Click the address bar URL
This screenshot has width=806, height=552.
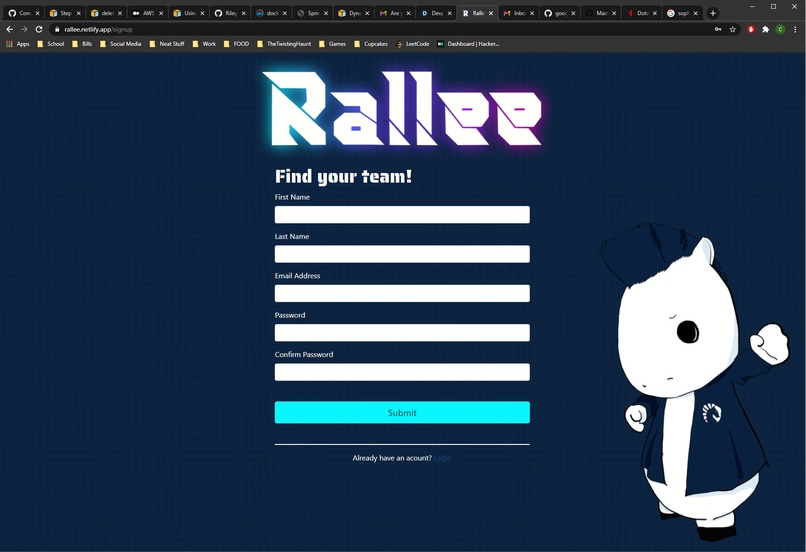[98, 29]
